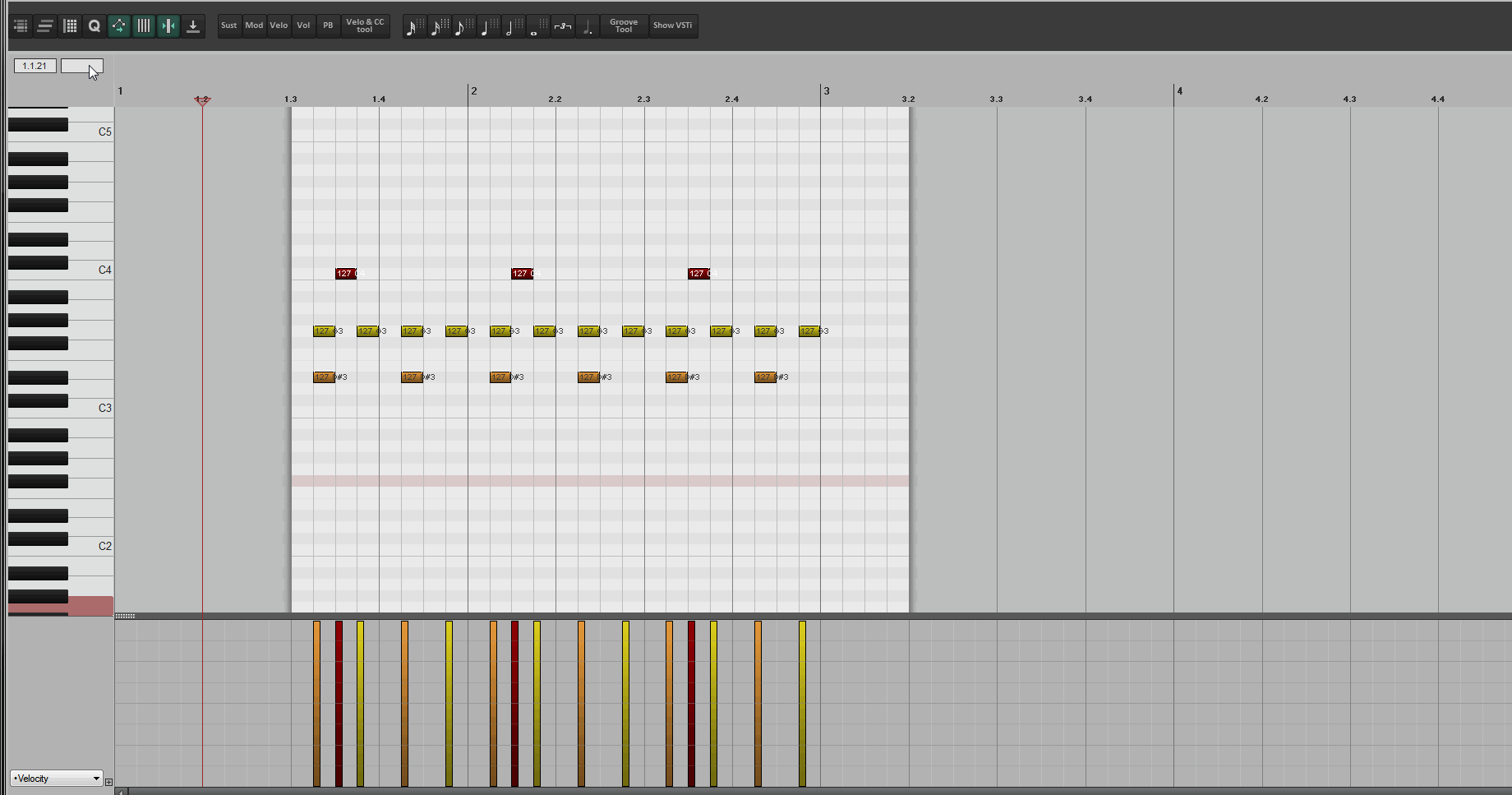Screen dimensions: 1512x795
Task: Click the plus icon to add CC lane
Action: tap(108, 782)
